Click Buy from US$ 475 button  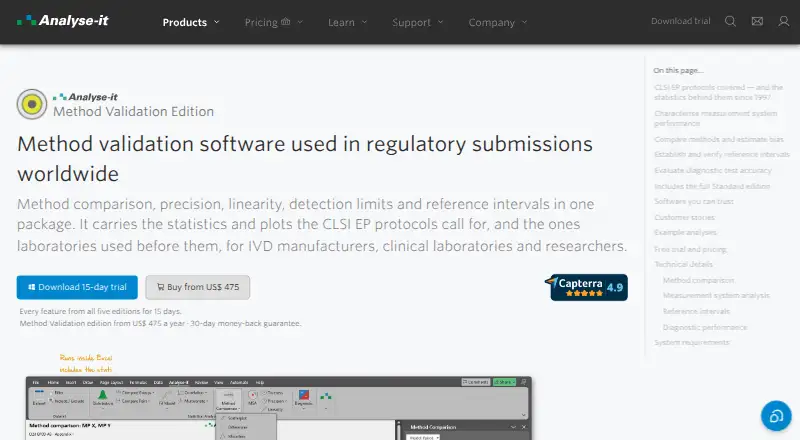[197, 287]
